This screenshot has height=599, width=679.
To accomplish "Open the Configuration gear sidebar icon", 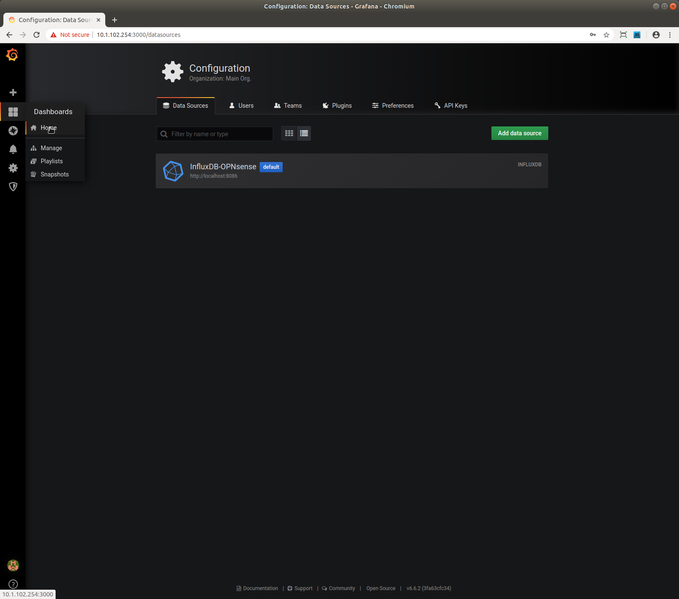I will coord(13,168).
